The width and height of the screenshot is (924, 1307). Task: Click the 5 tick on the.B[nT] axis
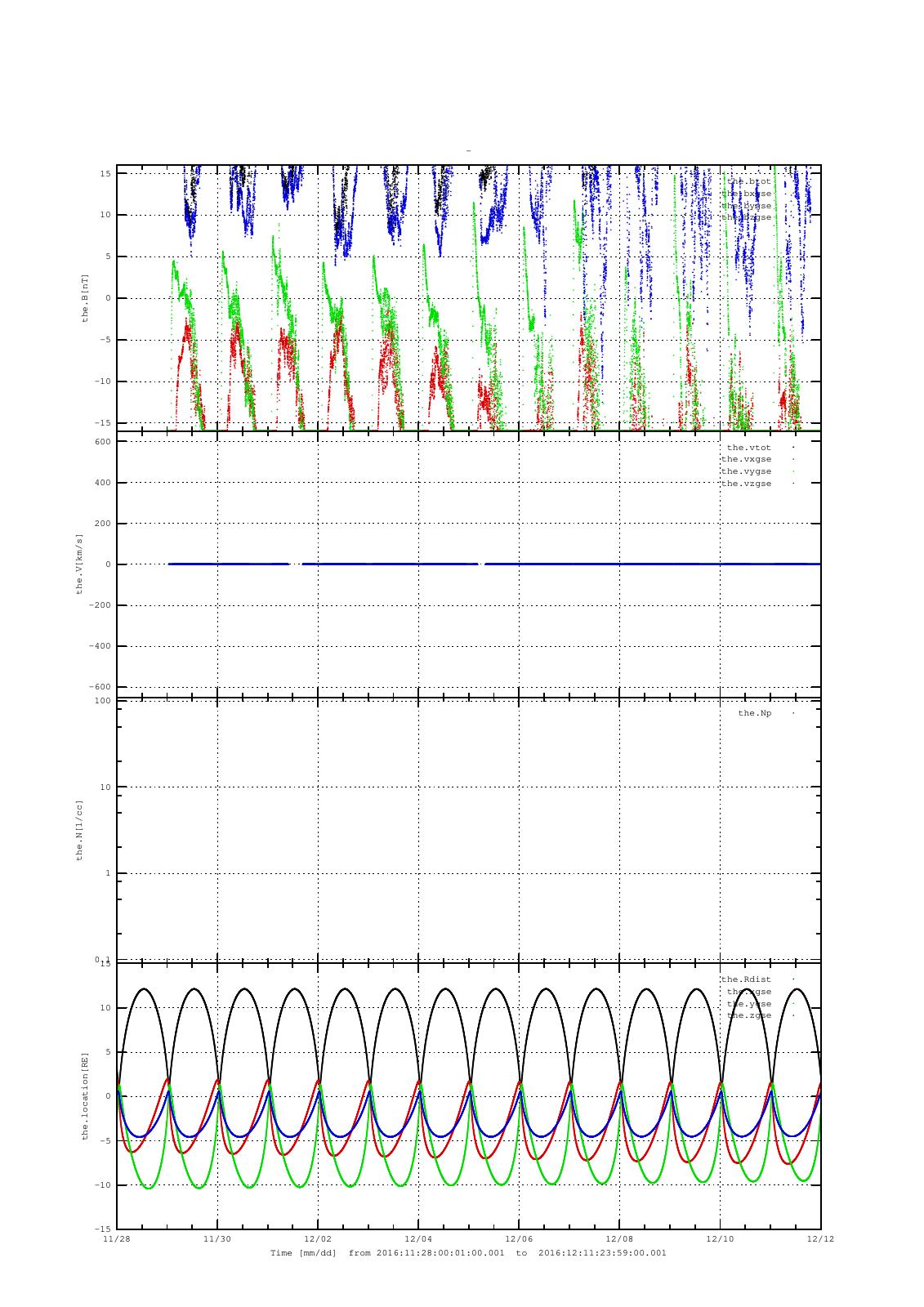pyautogui.click(x=109, y=256)
